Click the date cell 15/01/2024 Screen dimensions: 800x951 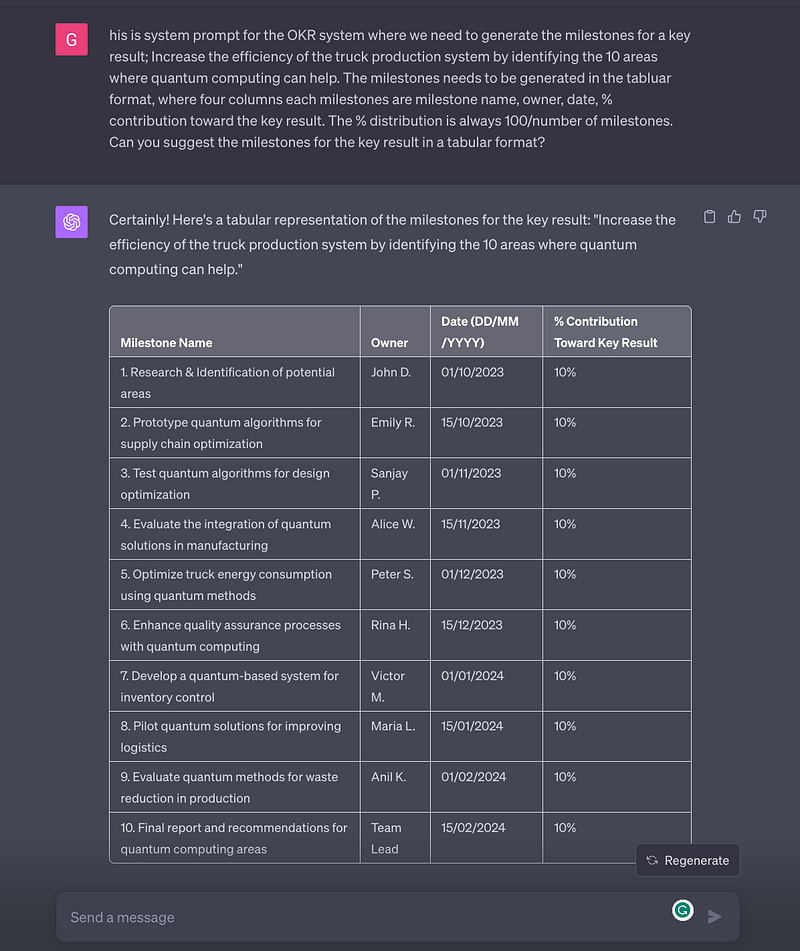pos(486,736)
